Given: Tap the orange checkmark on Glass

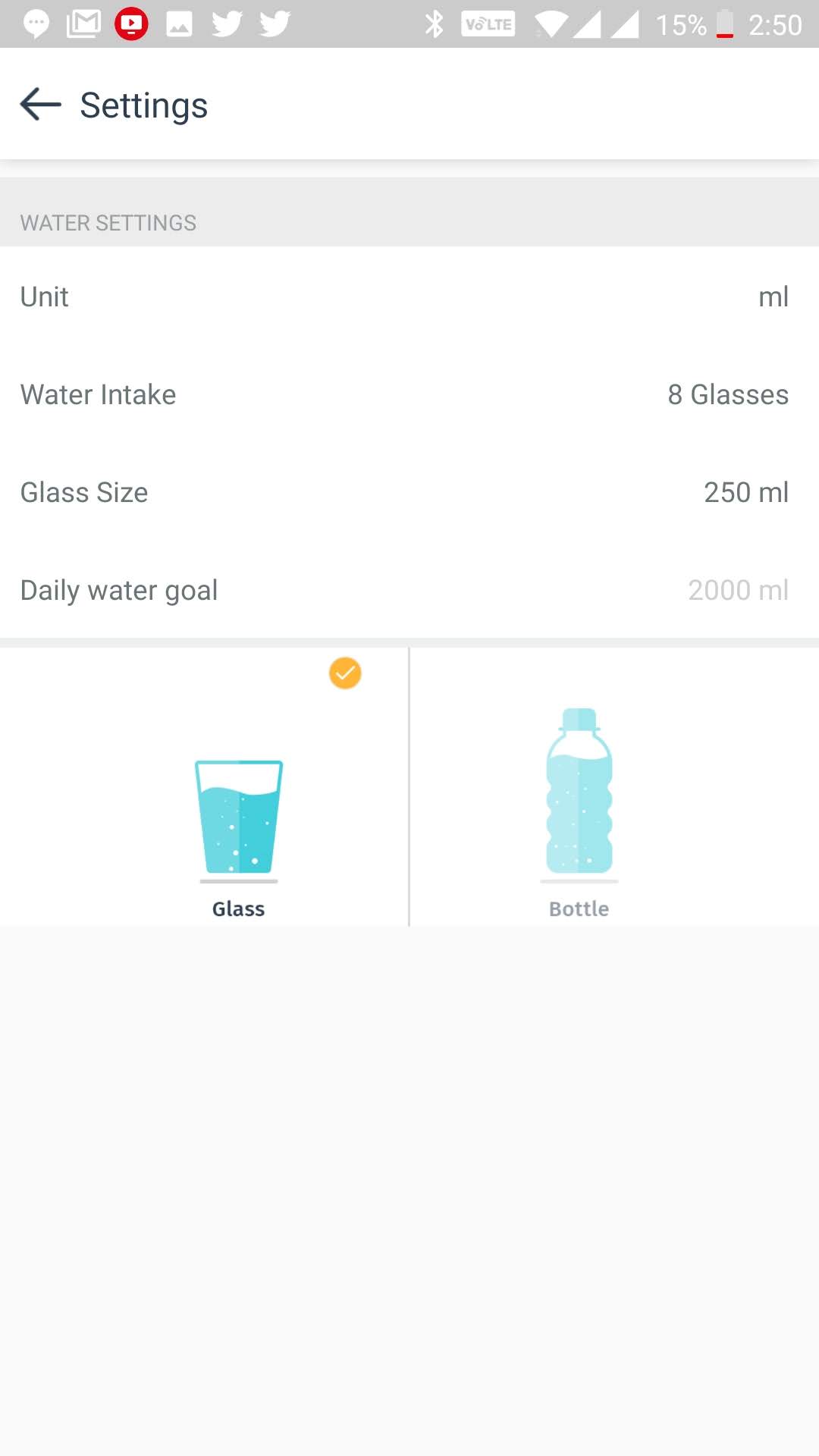Looking at the screenshot, I should tap(345, 673).
